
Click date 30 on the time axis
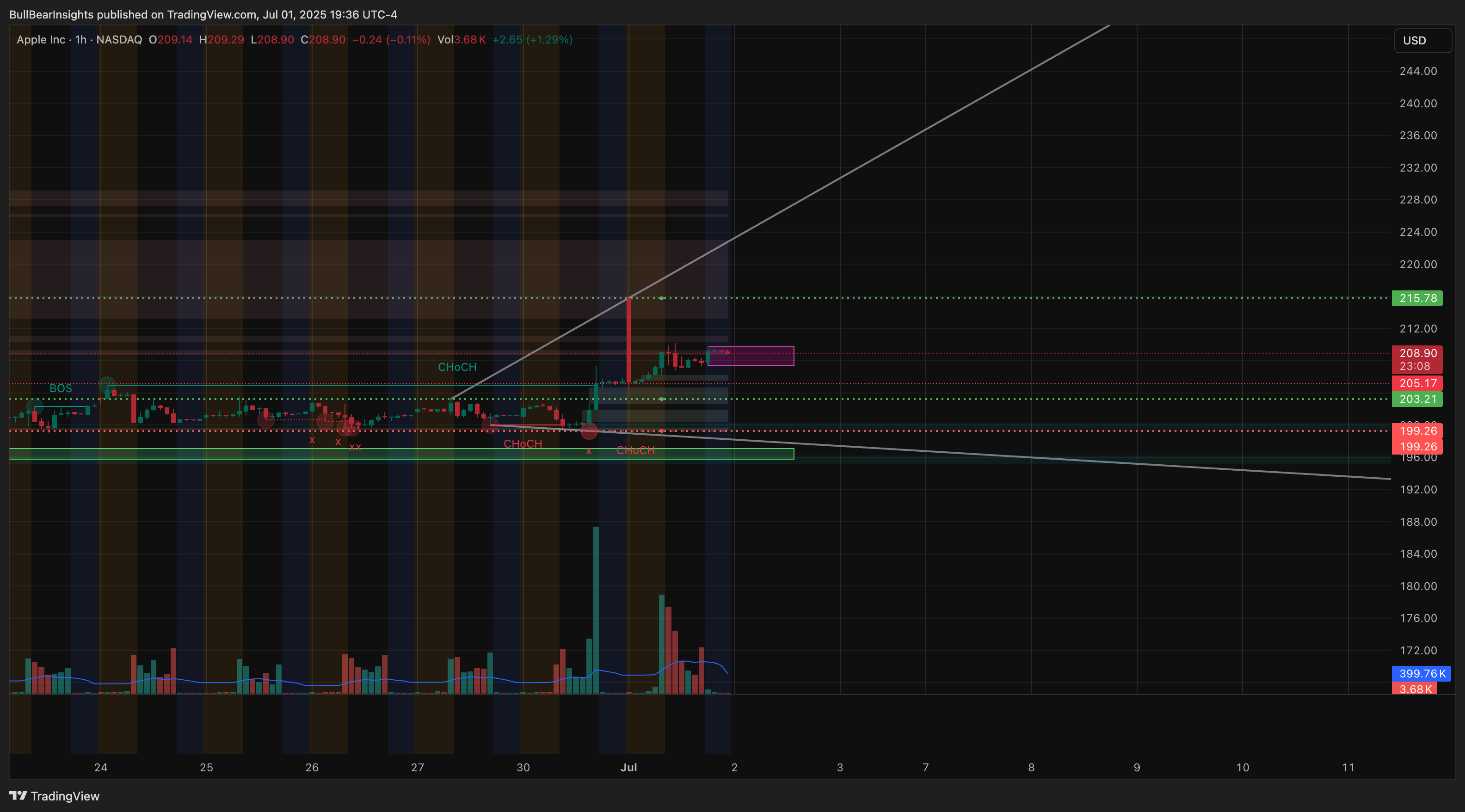click(523, 768)
